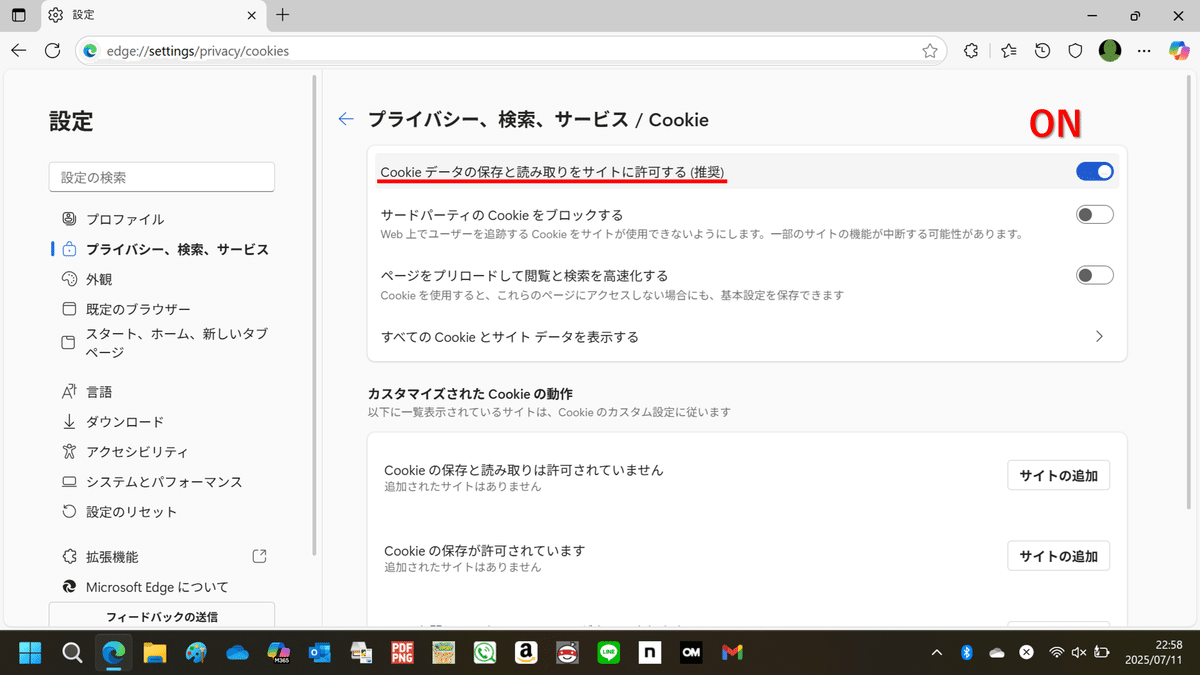This screenshot has height=675, width=1200.
Task: Open the Microsoft 365 Copilot taskbar app
Action: click(x=279, y=652)
